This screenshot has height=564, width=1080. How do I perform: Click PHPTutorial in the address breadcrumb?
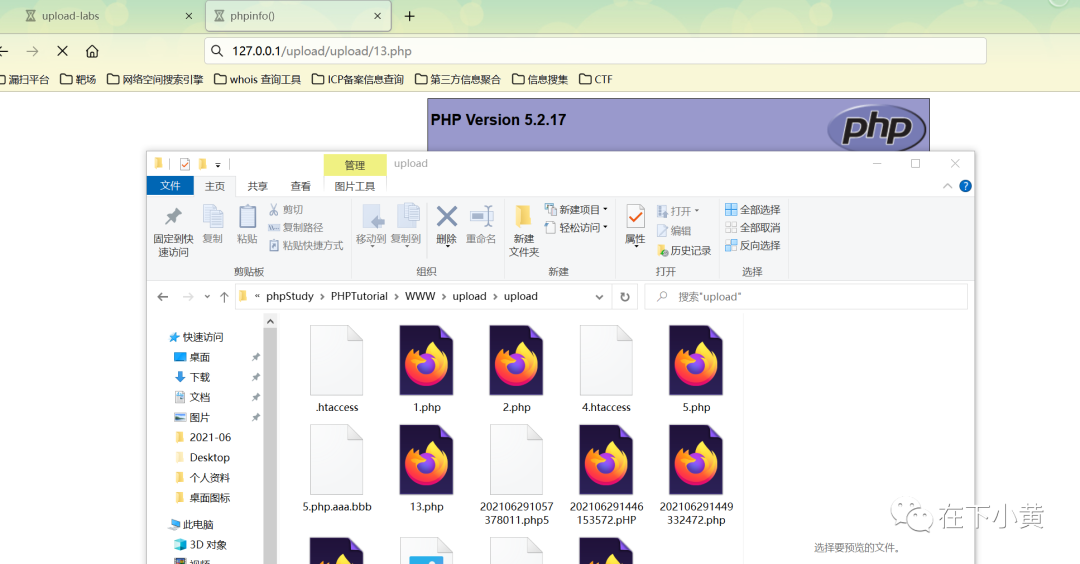[x=359, y=296]
